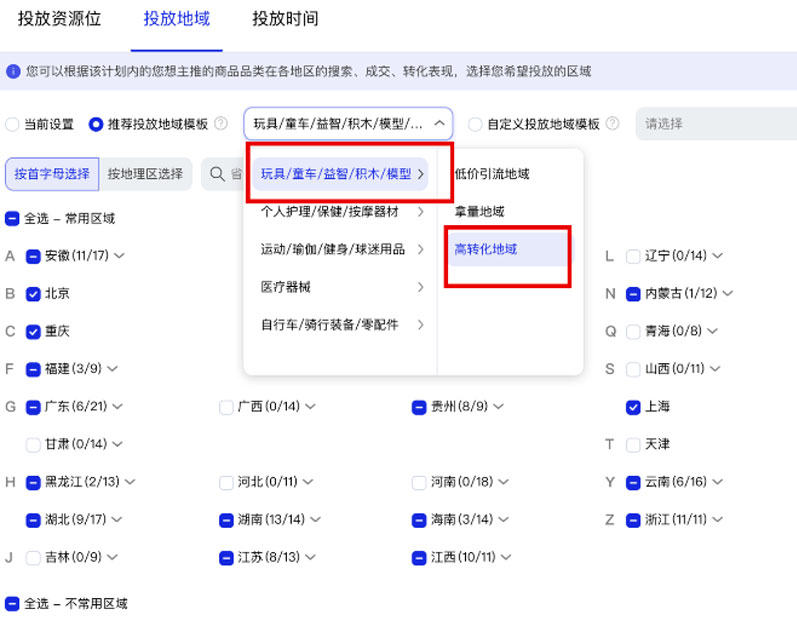The image size is (797, 621).
Task: Select 运动/瑜伽/健身/球迷用品 category item
Action: point(340,250)
